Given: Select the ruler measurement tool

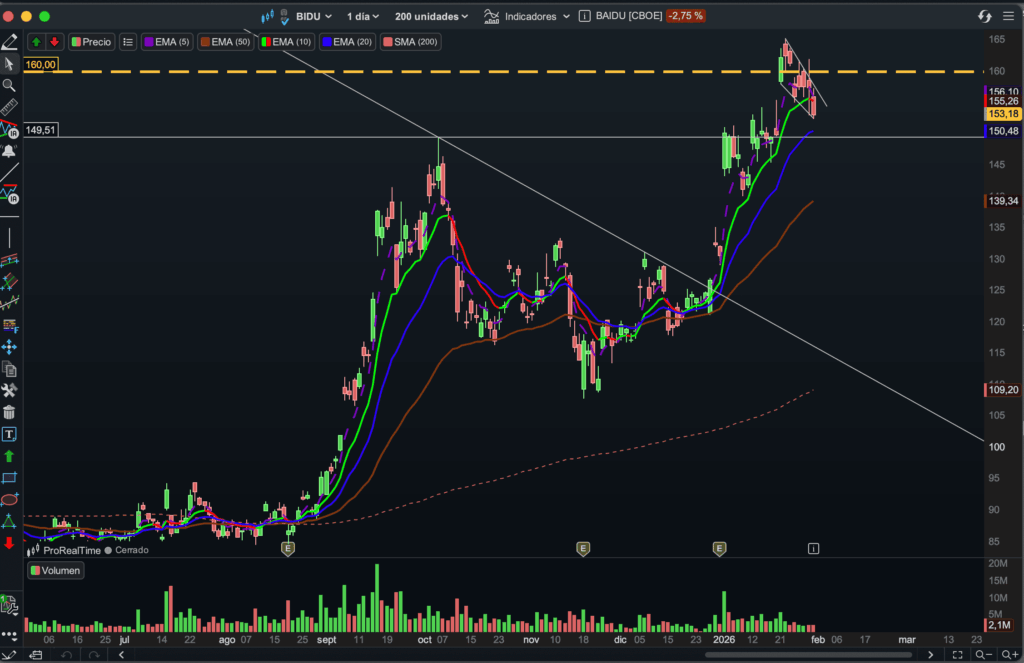Looking at the screenshot, I should [9, 107].
